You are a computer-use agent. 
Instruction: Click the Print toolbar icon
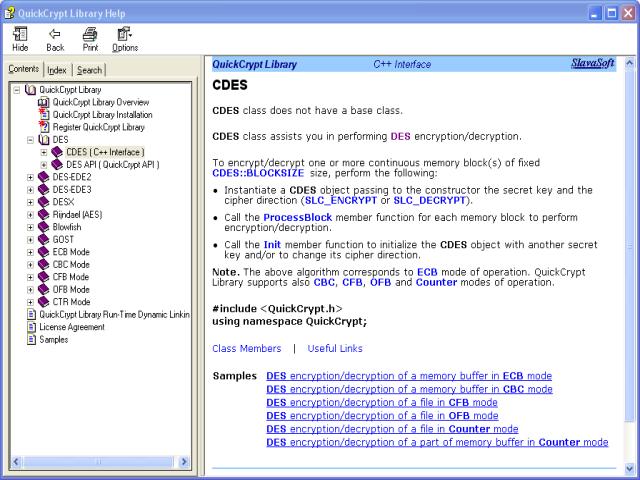click(x=90, y=34)
